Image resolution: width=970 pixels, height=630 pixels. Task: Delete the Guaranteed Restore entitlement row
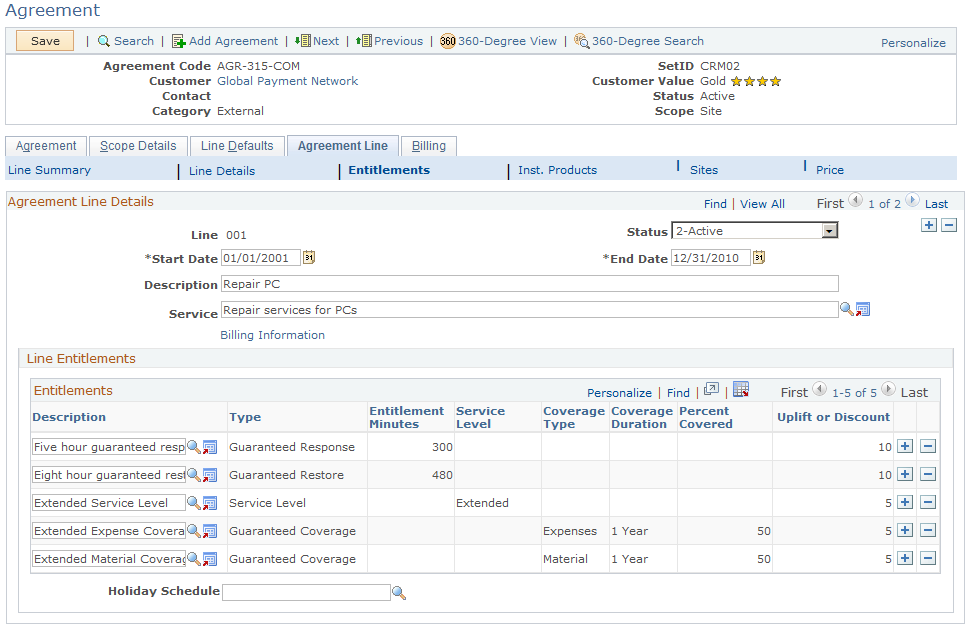(928, 474)
